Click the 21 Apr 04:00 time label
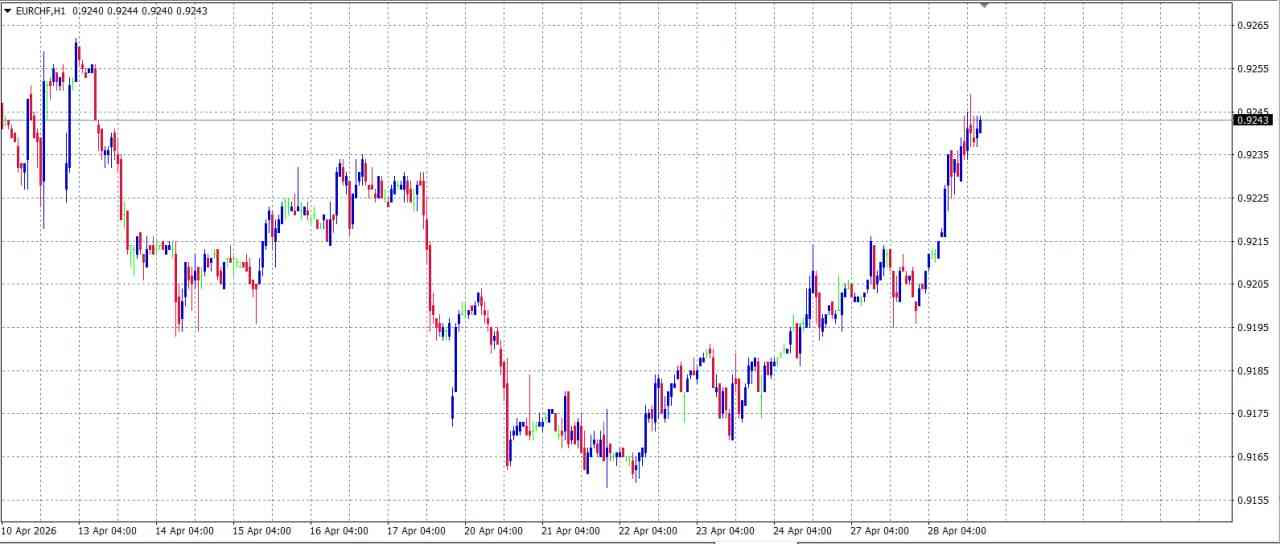The width and height of the screenshot is (1280, 544). [x=571, y=531]
